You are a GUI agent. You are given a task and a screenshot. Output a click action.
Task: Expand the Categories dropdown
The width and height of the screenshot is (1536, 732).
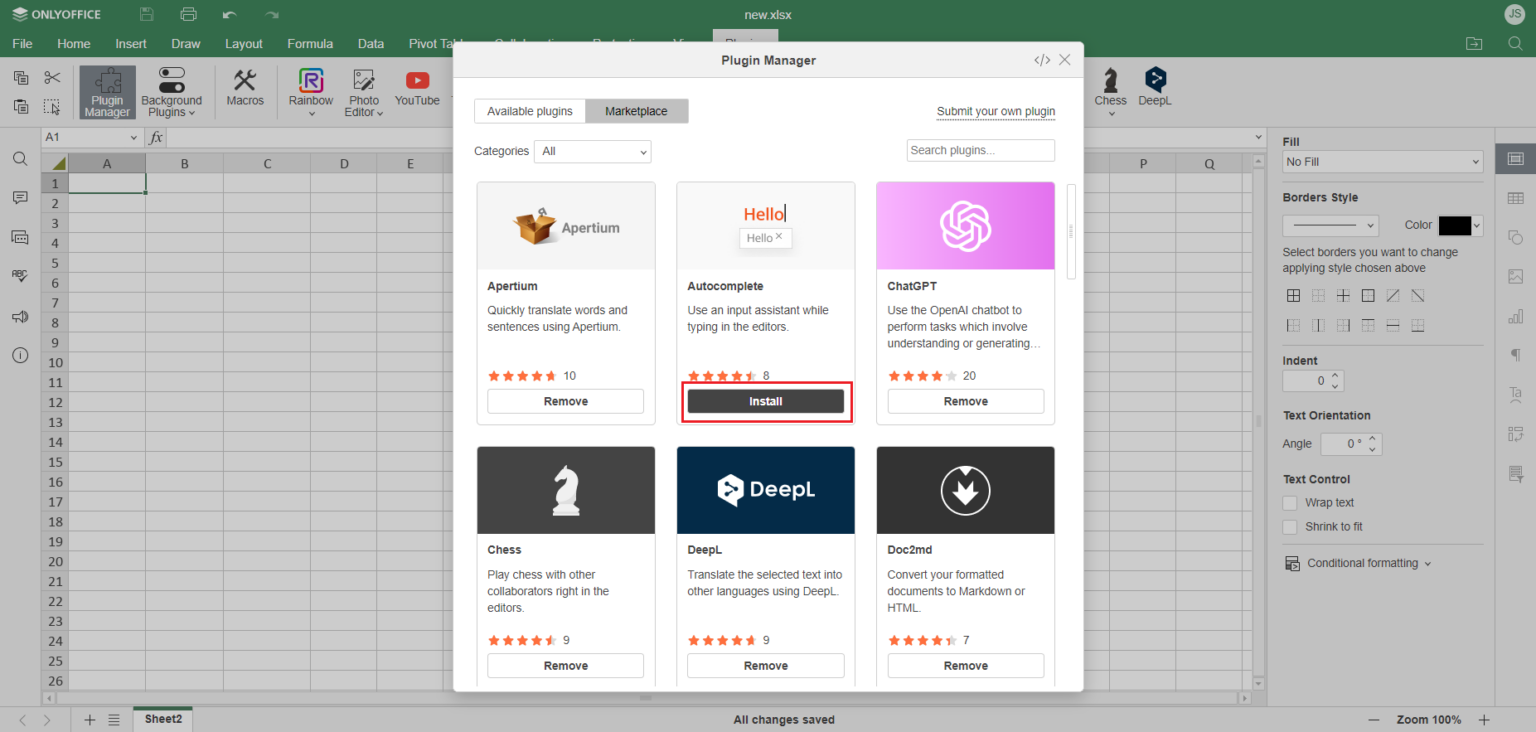[x=592, y=151]
